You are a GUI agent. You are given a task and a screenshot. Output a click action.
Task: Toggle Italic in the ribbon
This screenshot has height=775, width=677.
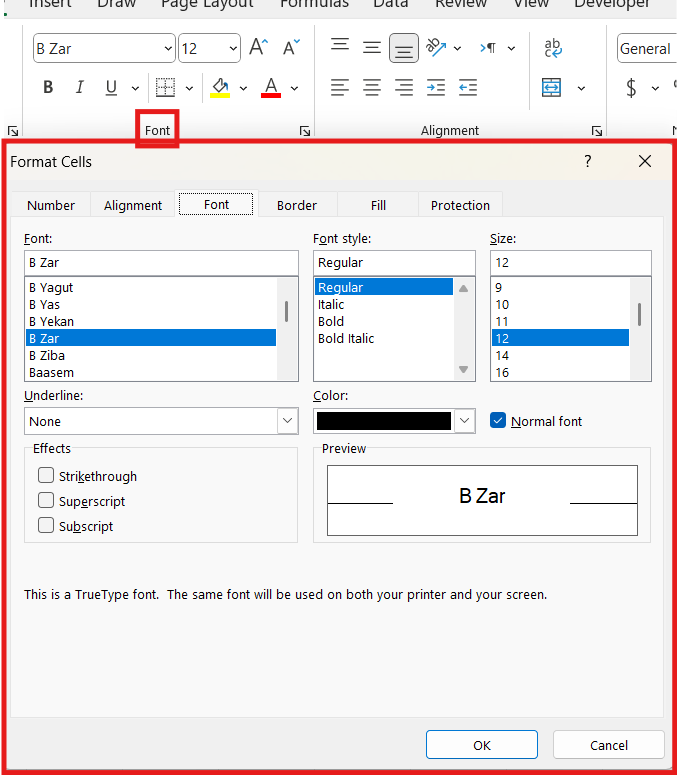[x=79, y=87]
